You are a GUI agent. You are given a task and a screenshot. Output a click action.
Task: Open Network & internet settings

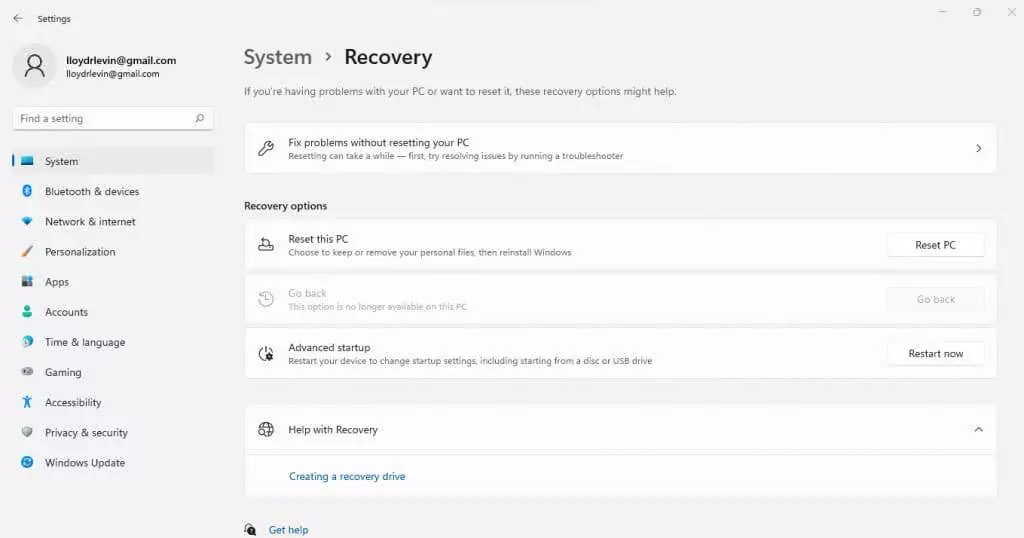coord(113,221)
